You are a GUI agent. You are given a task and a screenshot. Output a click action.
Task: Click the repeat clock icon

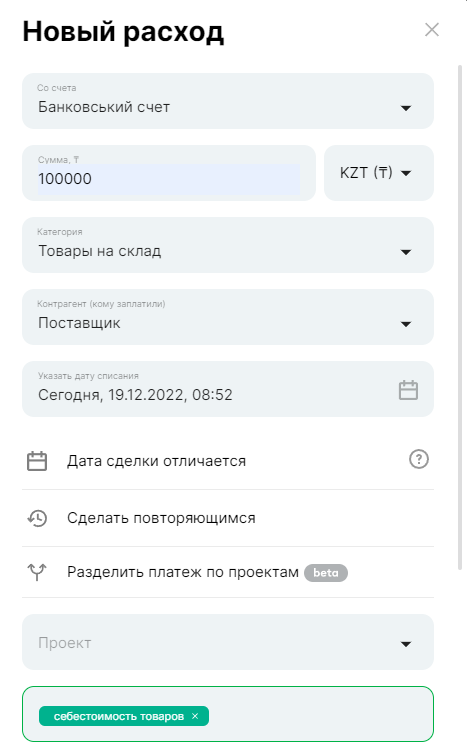tap(37, 518)
